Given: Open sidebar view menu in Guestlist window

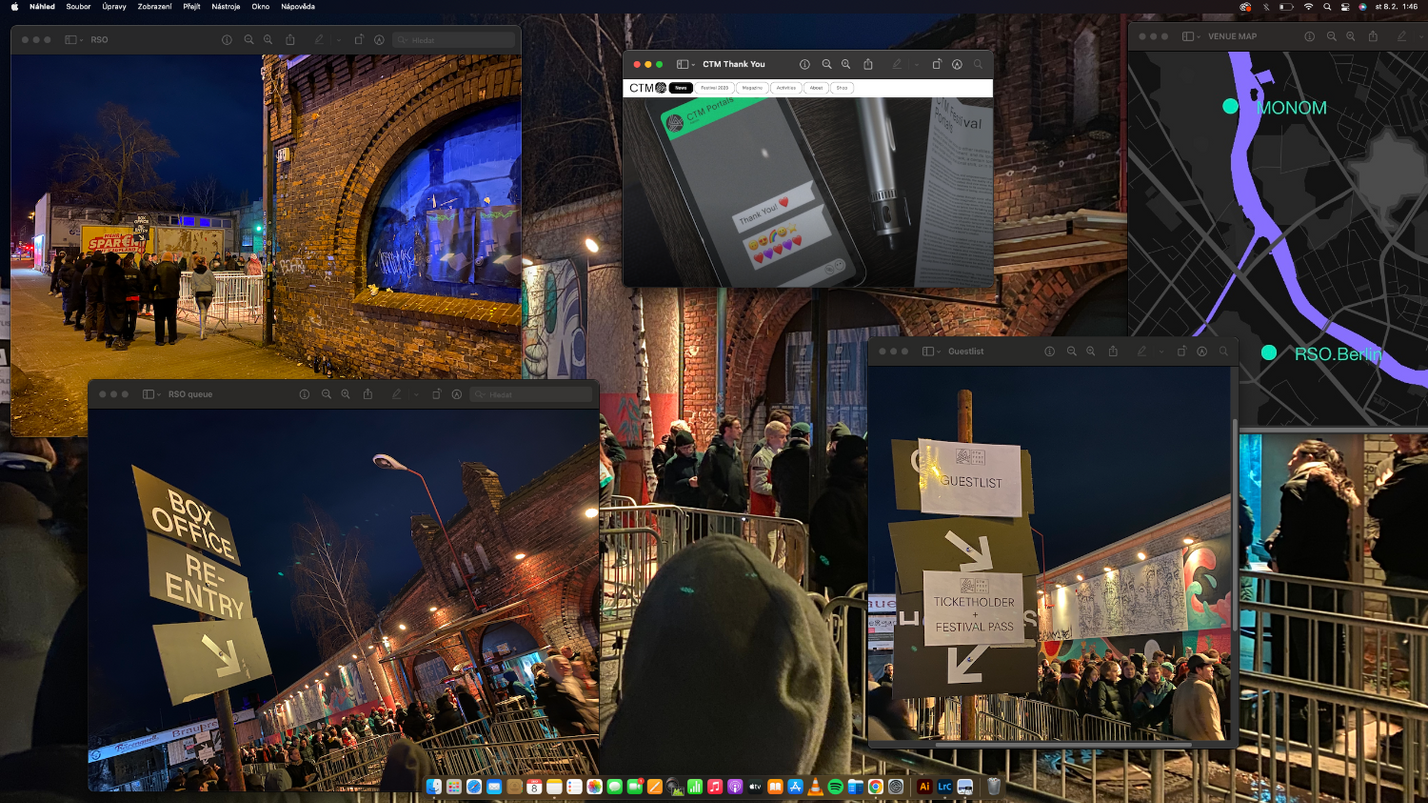Looking at the screenshot, I should point(930,351).
